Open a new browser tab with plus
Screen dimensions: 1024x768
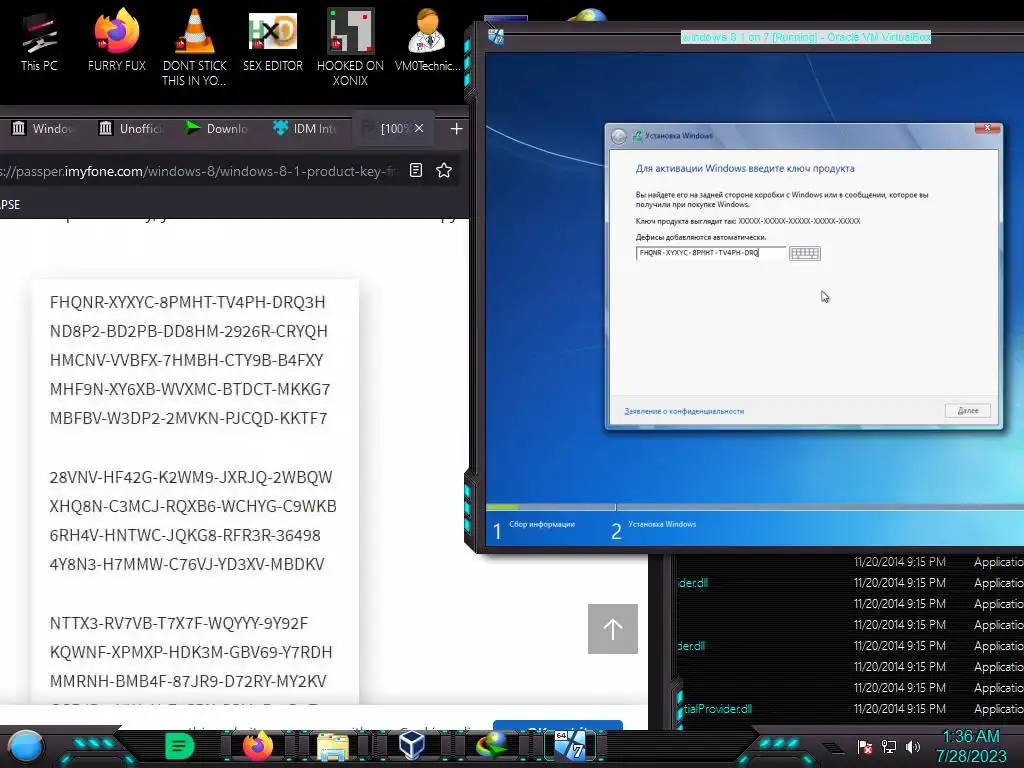(x=456, y=129)
